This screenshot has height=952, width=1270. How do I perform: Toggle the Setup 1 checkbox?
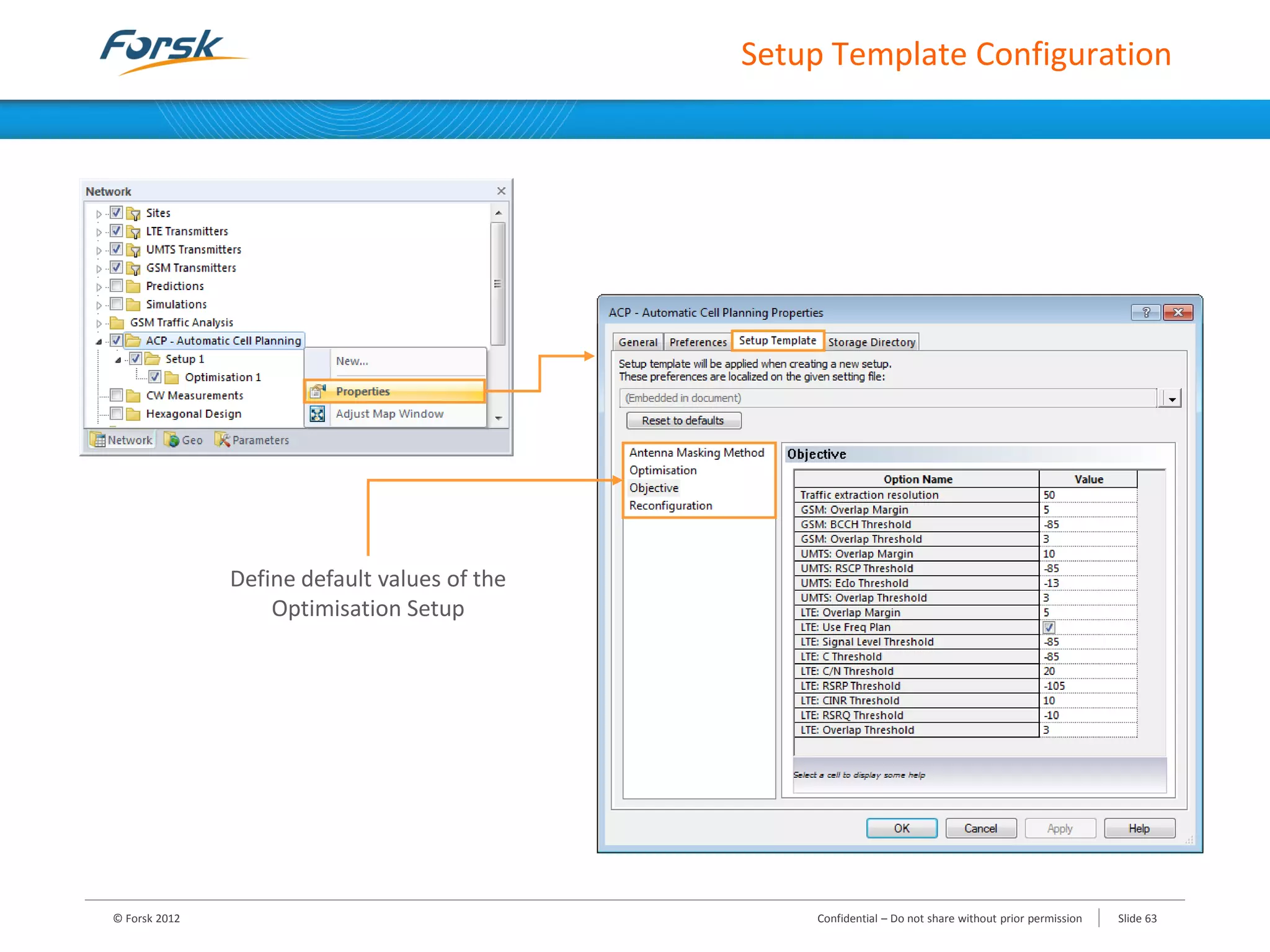pos(136,358)
